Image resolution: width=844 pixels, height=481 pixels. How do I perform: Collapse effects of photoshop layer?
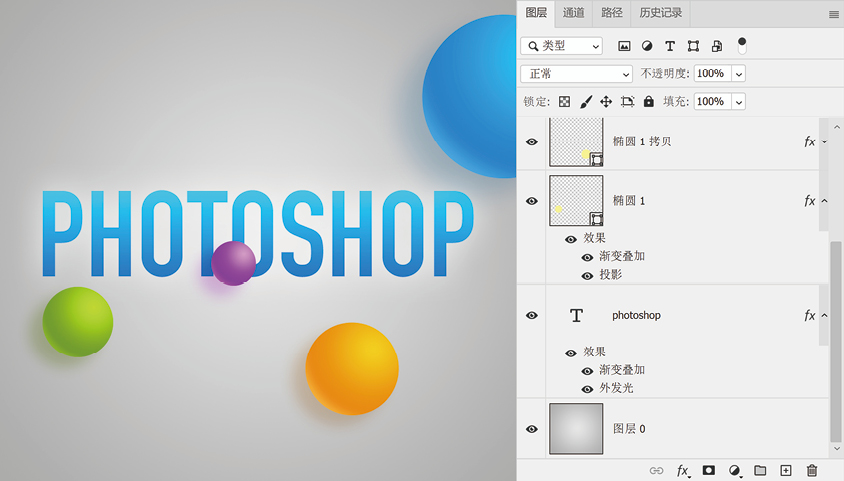click(x=824, y=316)
